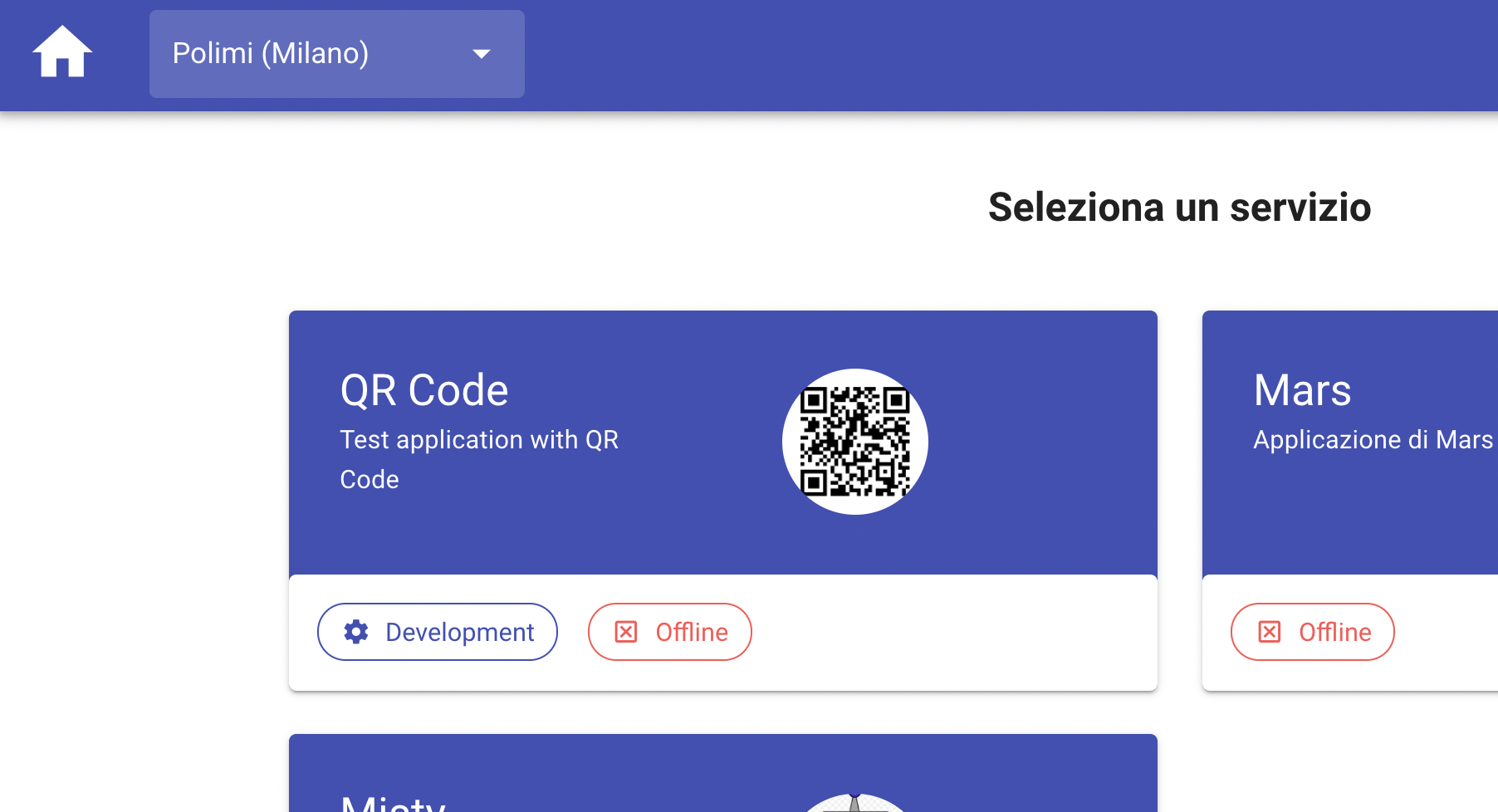Click the red X icon on Mars card
The width and height of the screenshot is (1498, 812).
coord(1270,632)
